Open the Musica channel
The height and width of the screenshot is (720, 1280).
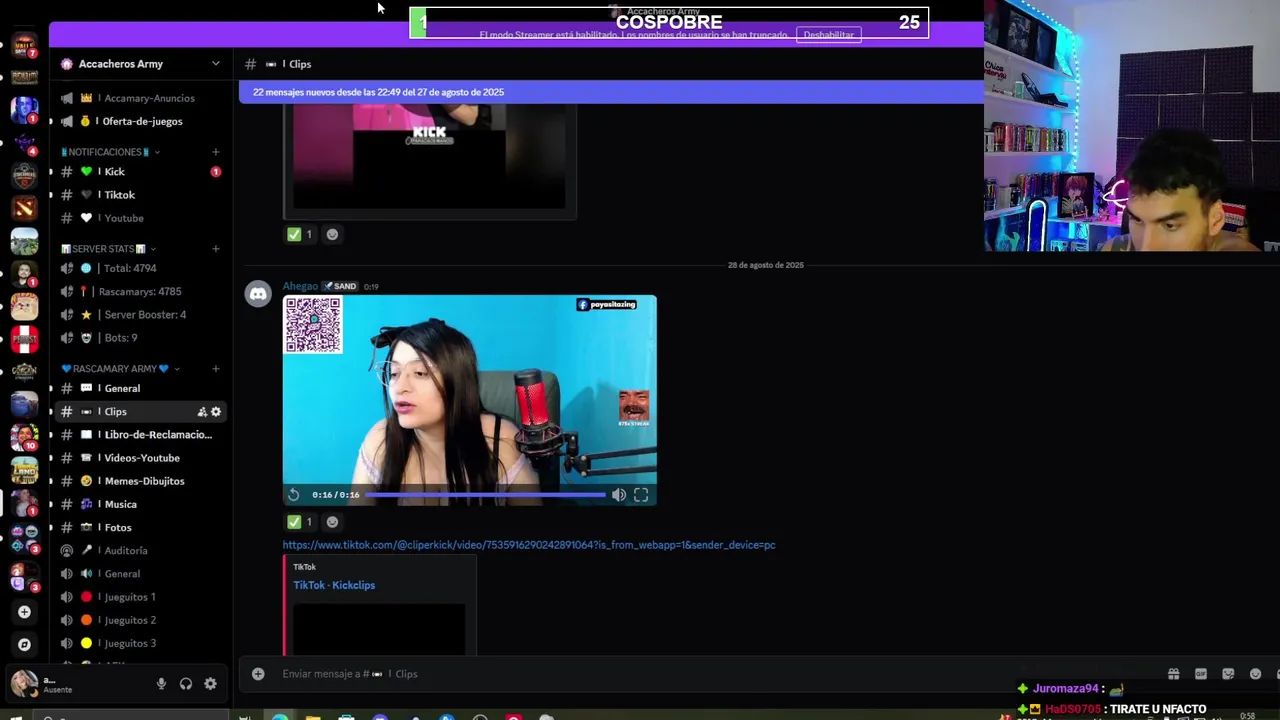click(x=140, y=505)
